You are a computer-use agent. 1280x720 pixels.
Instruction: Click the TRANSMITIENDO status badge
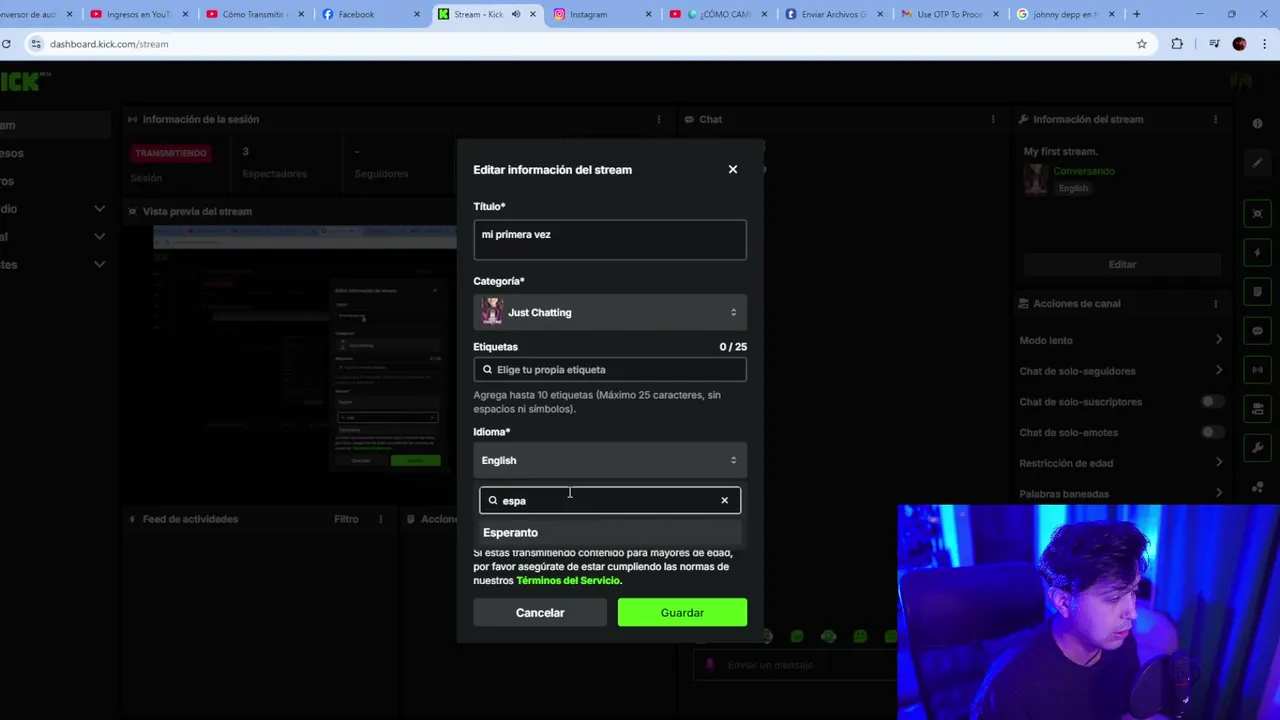[171, 153]
